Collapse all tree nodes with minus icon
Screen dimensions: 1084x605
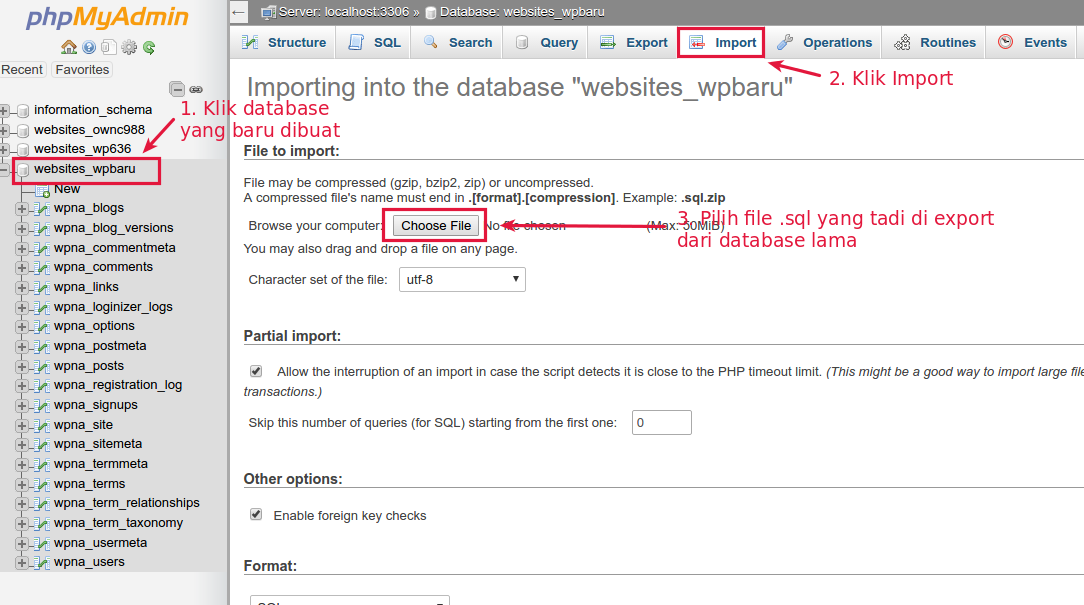point(177,89)
